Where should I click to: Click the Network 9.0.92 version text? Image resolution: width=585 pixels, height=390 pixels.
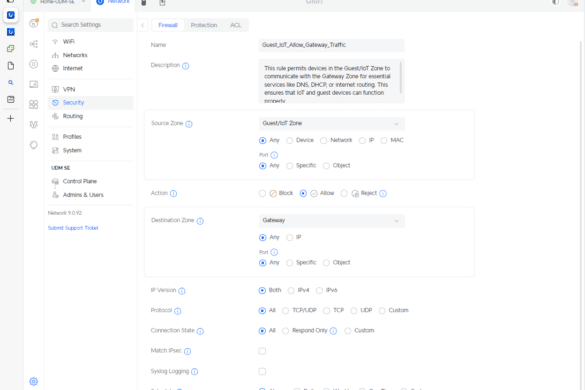coord(65,213)
